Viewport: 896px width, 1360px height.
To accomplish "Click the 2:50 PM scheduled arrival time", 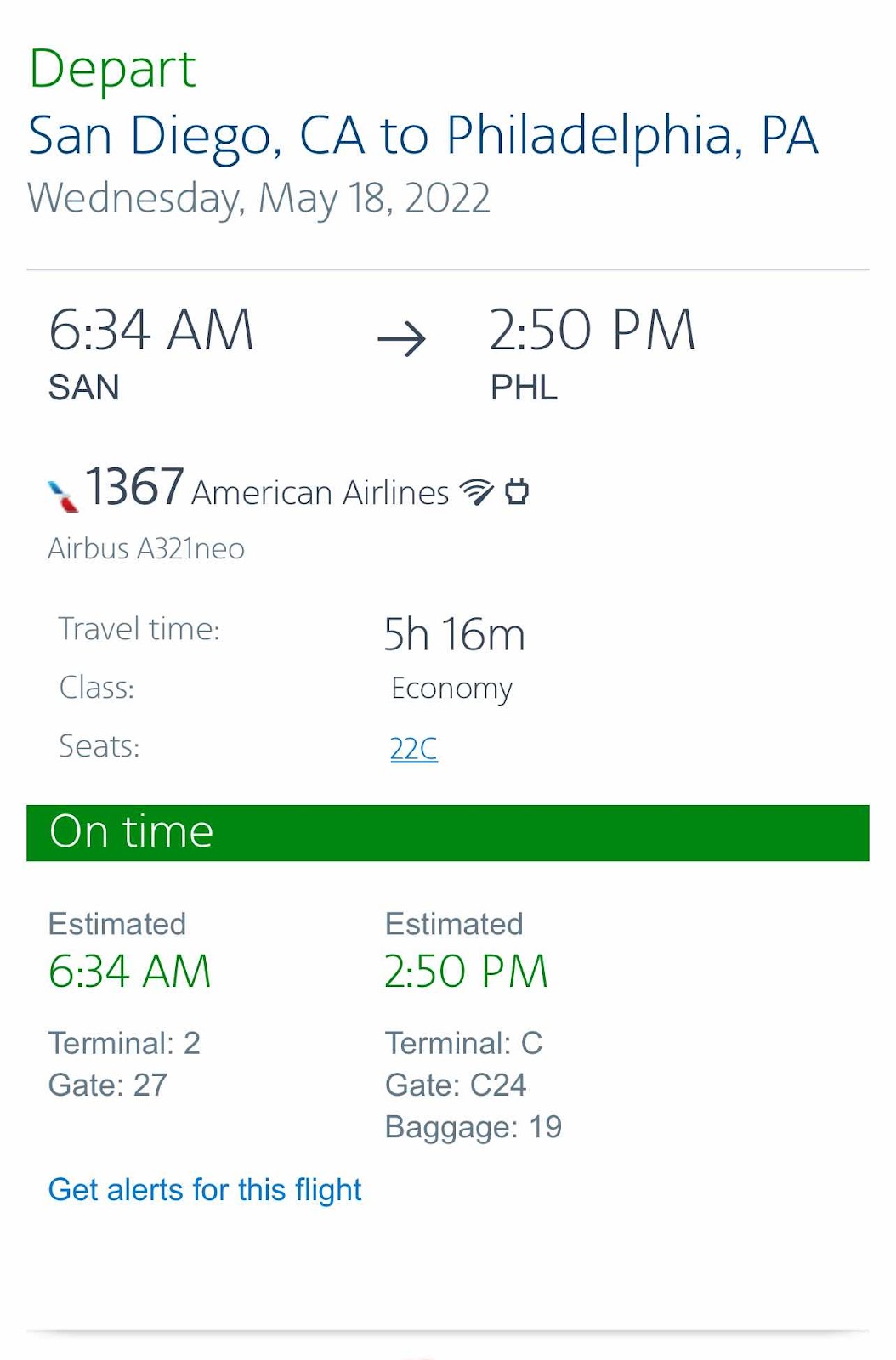I will 593,330.
